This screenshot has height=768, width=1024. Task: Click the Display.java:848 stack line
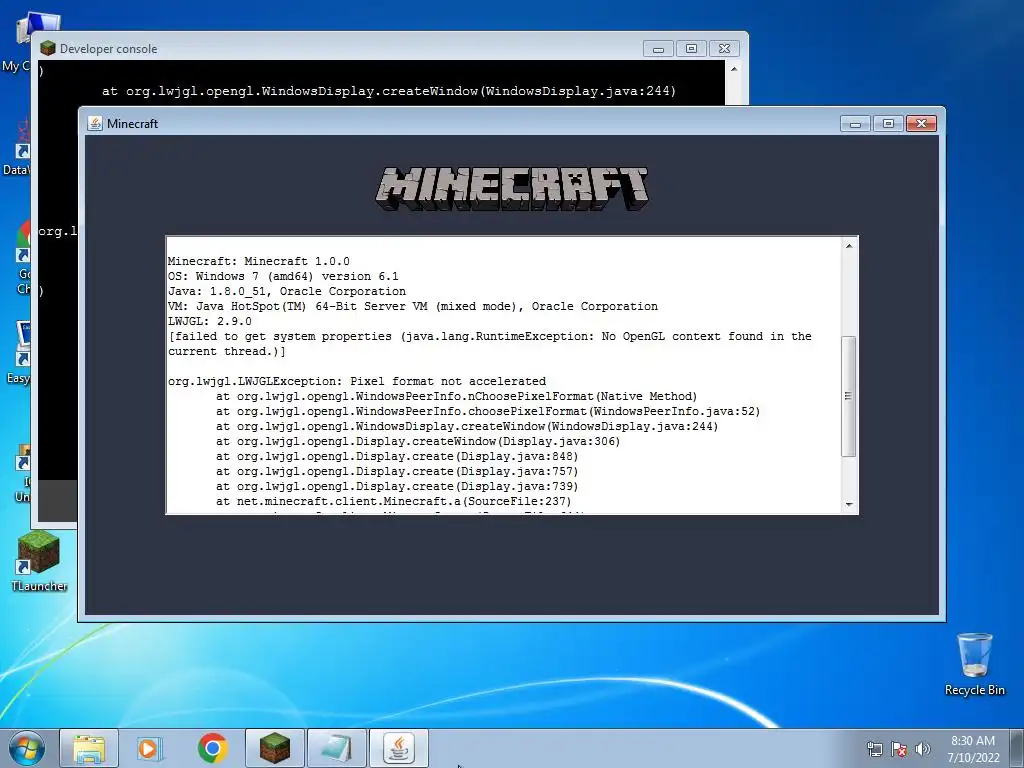pos(397,456)
